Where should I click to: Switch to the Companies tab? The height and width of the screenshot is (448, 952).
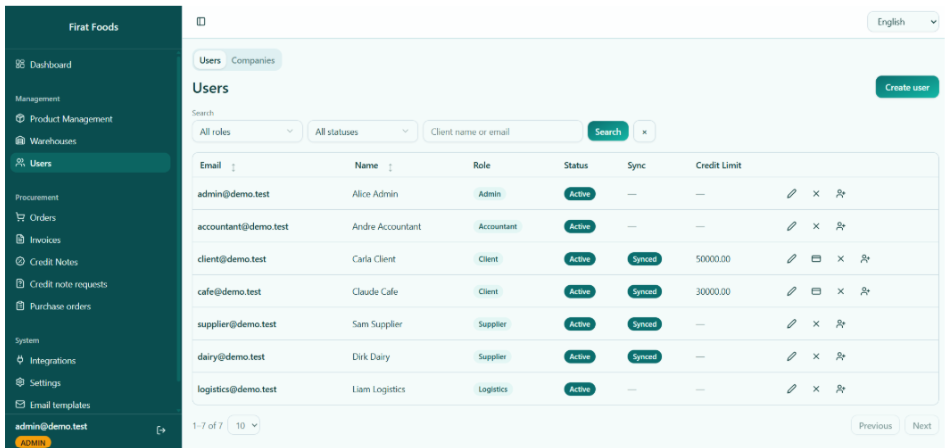(253, 60)
